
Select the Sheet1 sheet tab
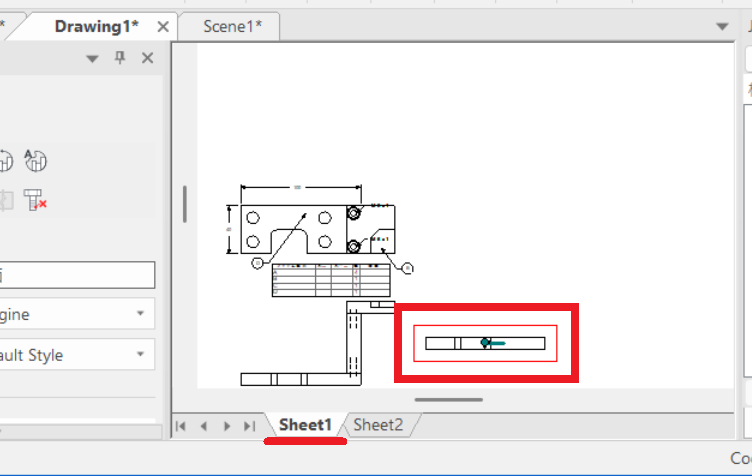[305, 425]
